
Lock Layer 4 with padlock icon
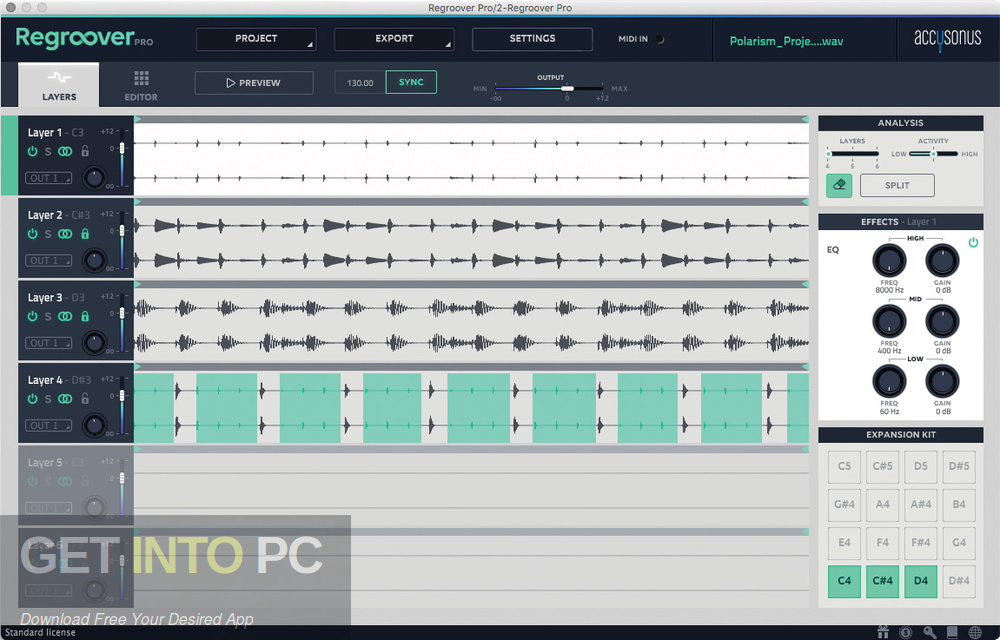(x=85, y=398)
